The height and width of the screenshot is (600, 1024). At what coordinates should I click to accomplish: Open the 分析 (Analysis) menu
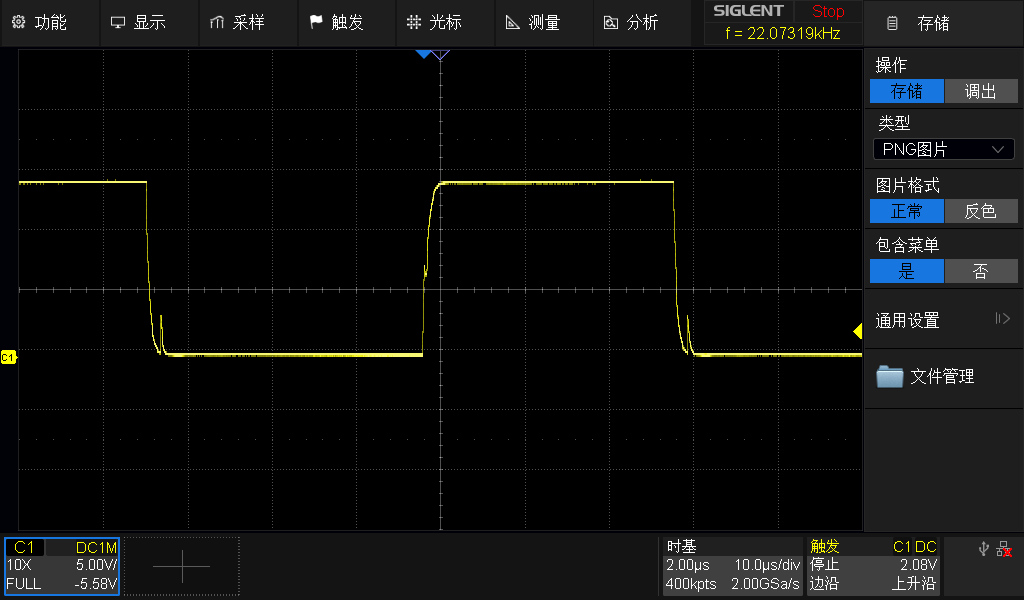(642, 23)
